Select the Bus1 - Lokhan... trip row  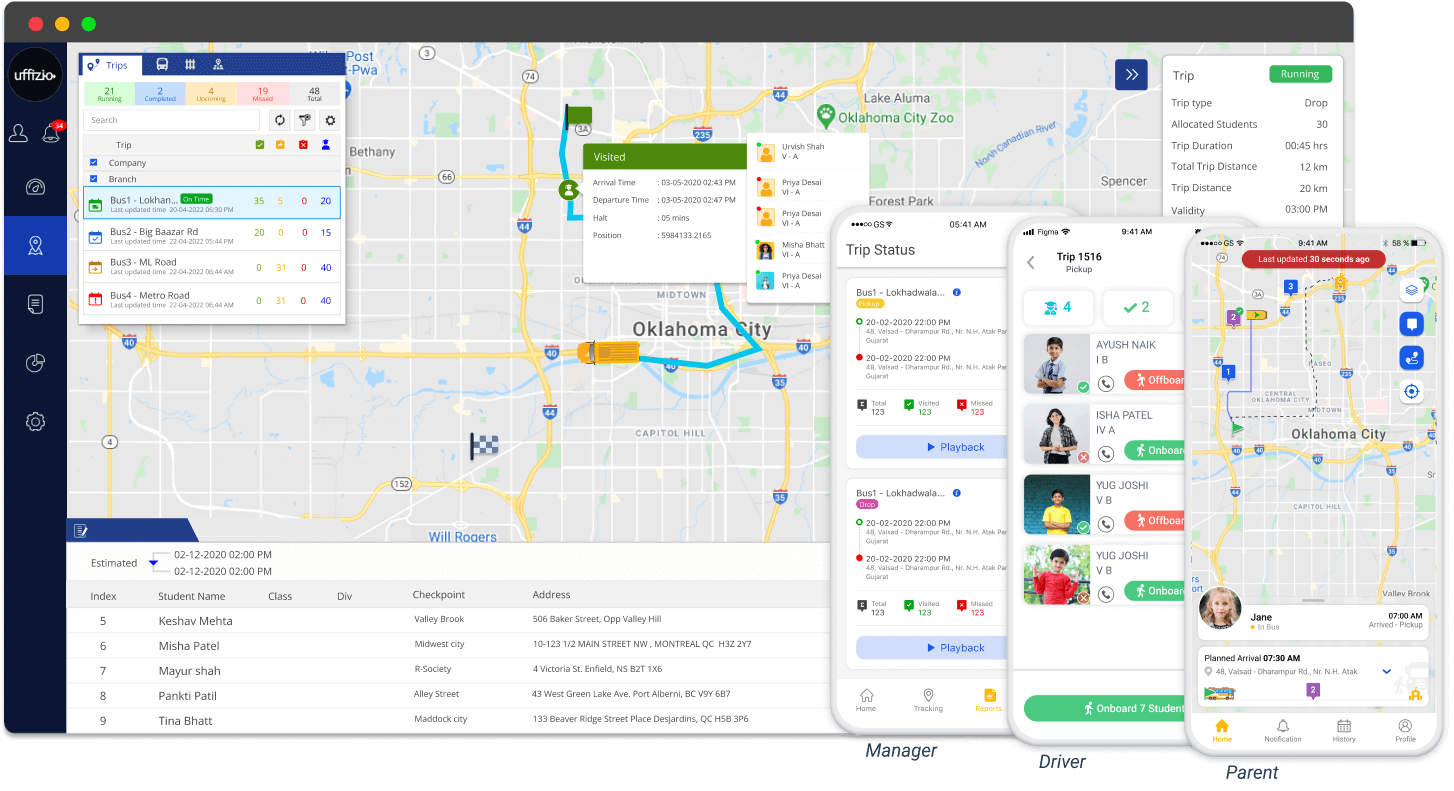212,203
